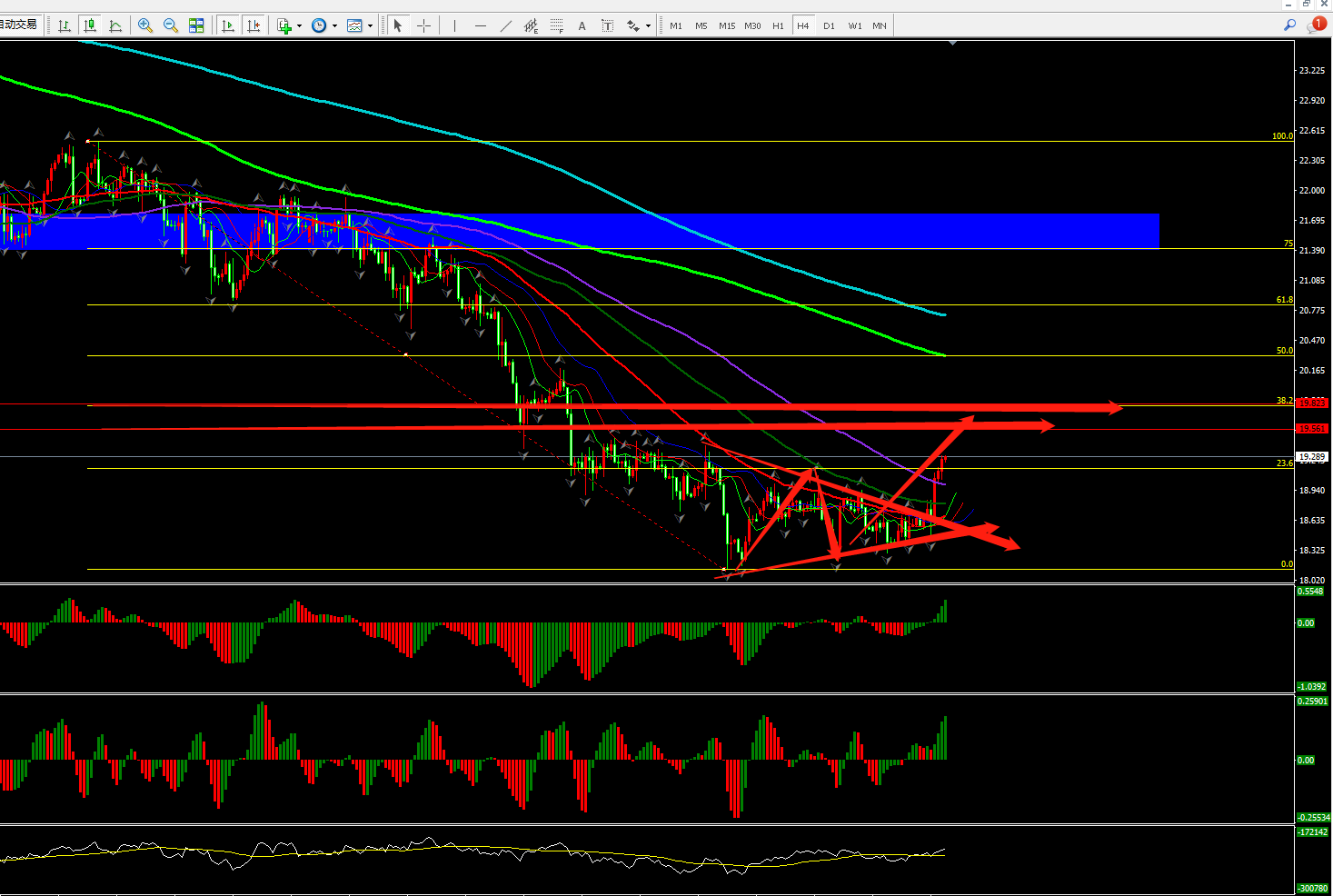Viewport: 1333px width, 896px height.
Task: Tile chart windows using the grid icon
Action: [x=196, y=25]
